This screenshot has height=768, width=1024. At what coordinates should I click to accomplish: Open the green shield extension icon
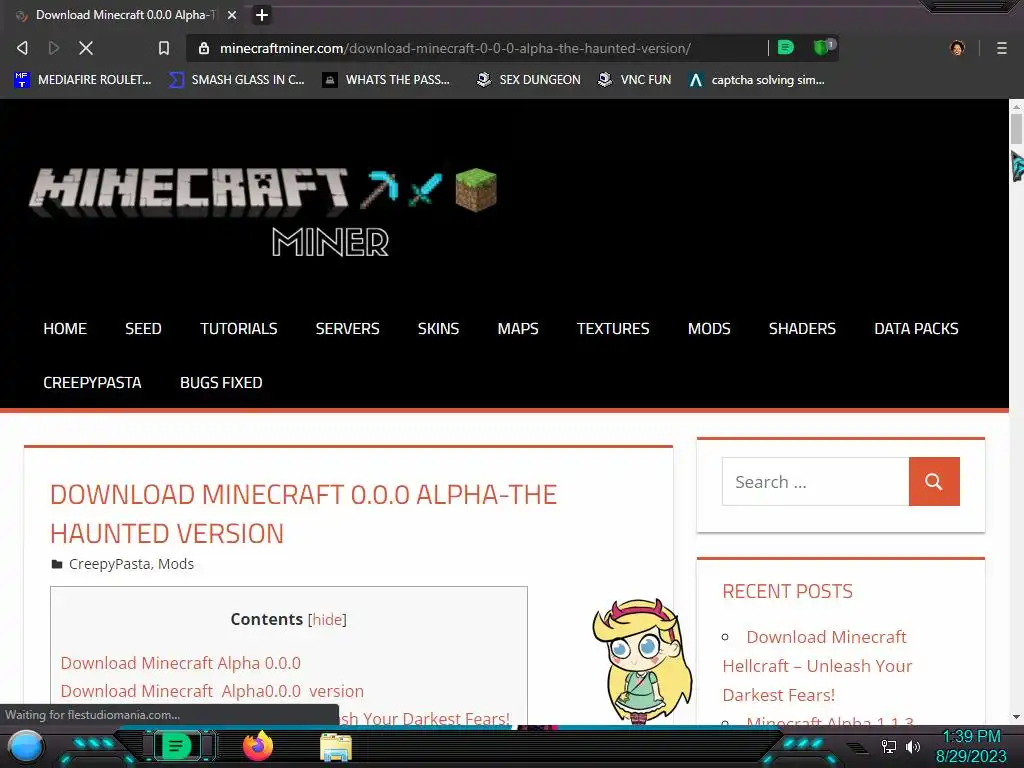pos(822,47)
